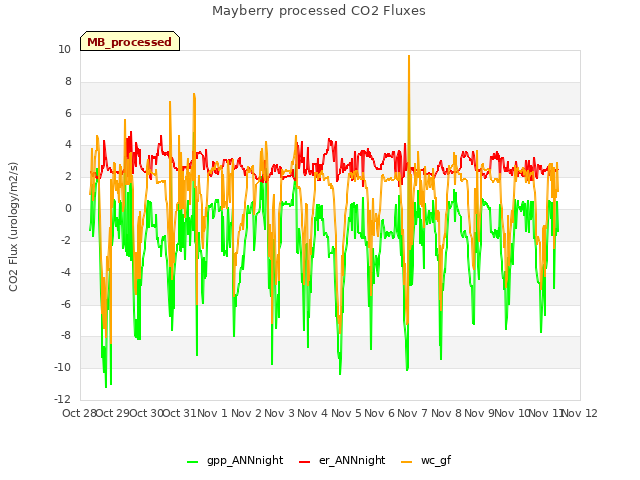Toggle the gpp_ANNnight legend entry
The height and width of the screenshot is (480, 640).
(235, 460)
